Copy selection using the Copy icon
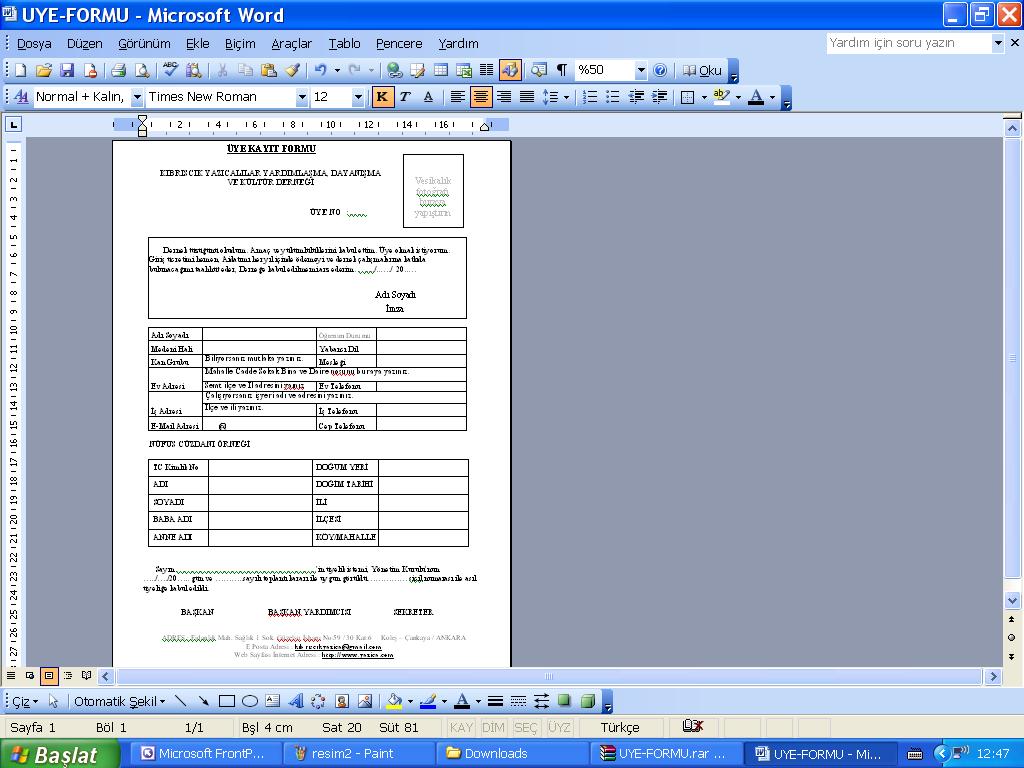1024x768 pixels. (246, 70)
